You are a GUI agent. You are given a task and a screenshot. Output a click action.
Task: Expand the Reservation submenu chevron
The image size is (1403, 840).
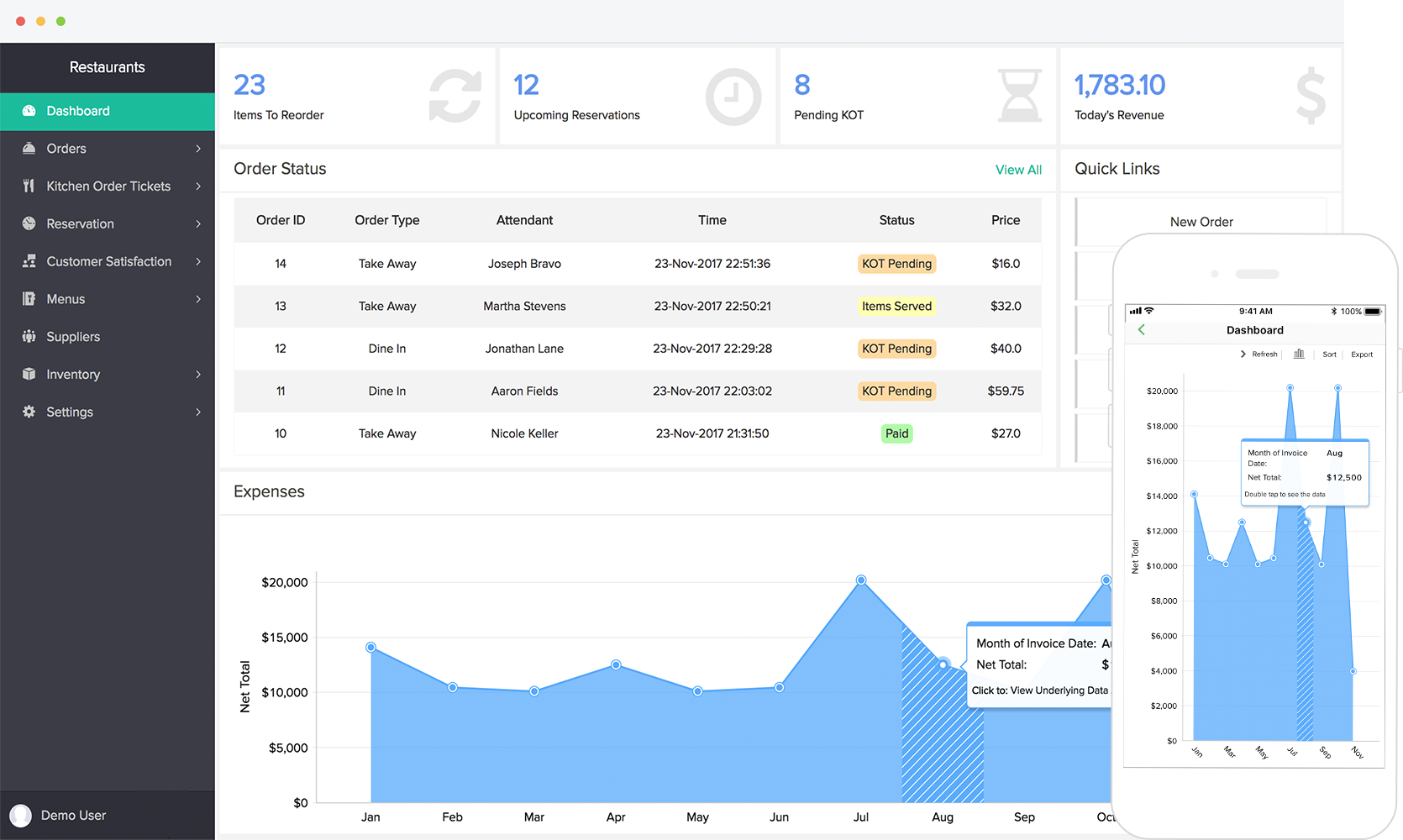point(198,224)
